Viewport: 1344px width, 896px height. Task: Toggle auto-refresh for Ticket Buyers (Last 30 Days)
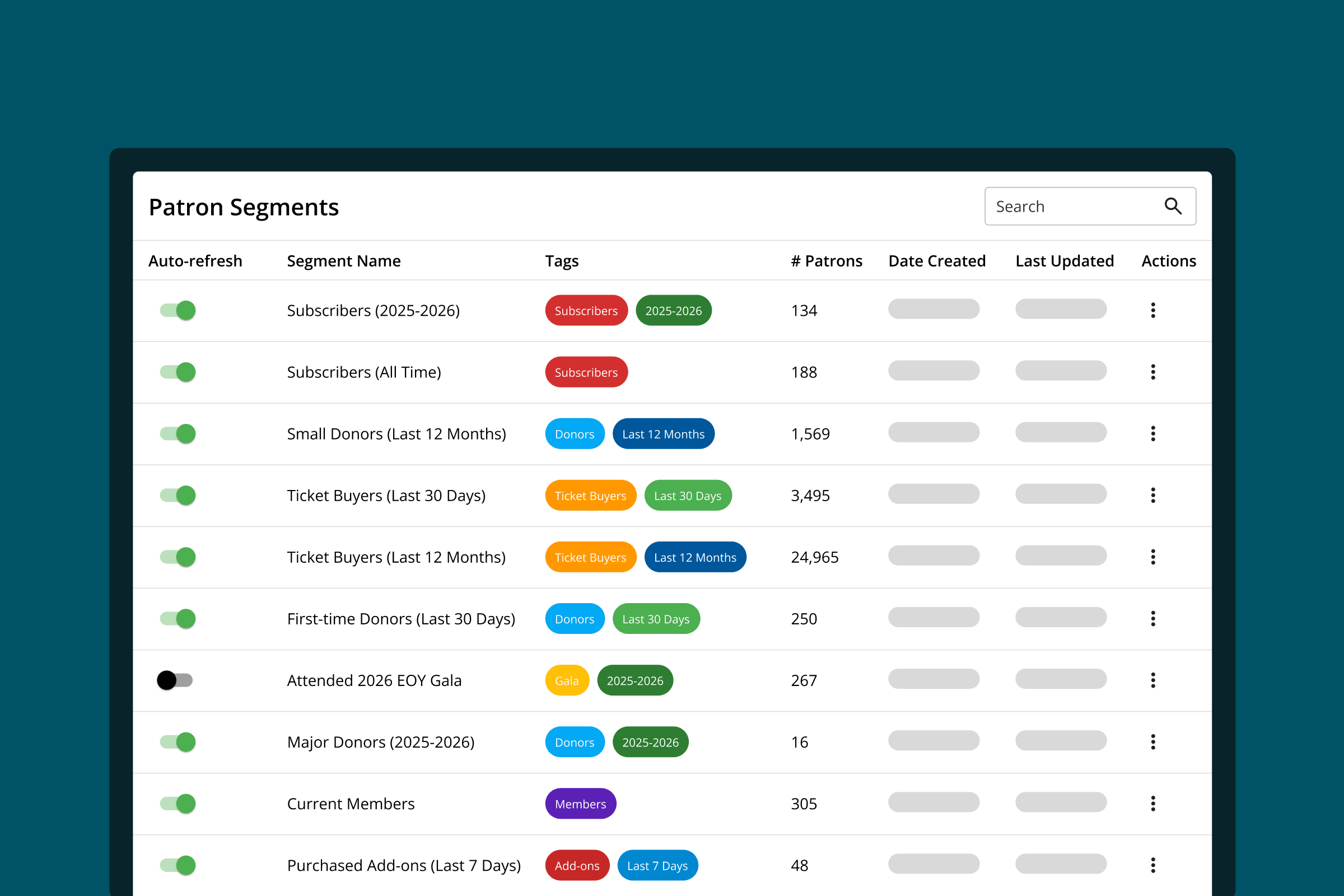pos(178,496)
